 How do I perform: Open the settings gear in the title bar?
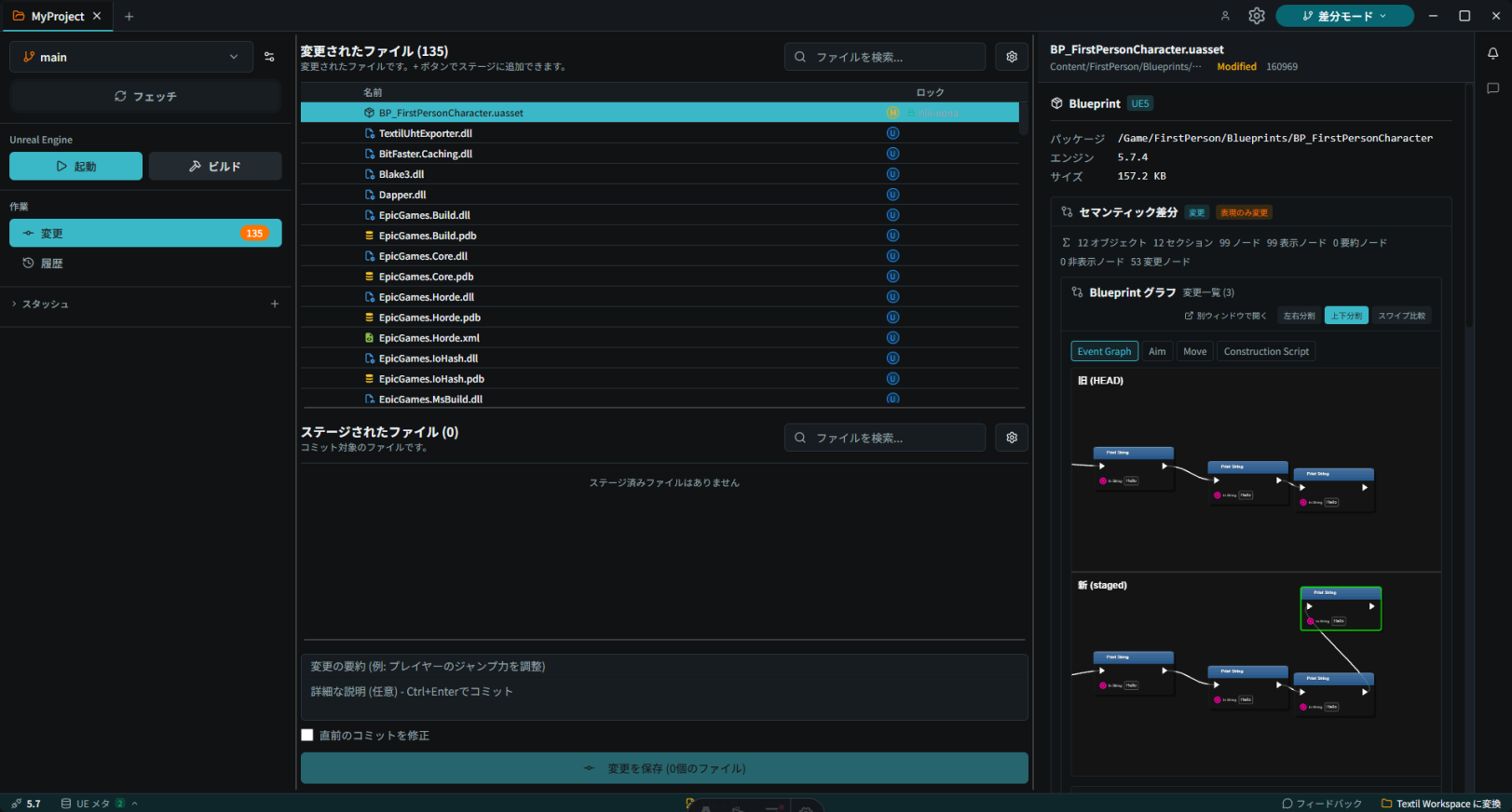(x=1257, y=16)
